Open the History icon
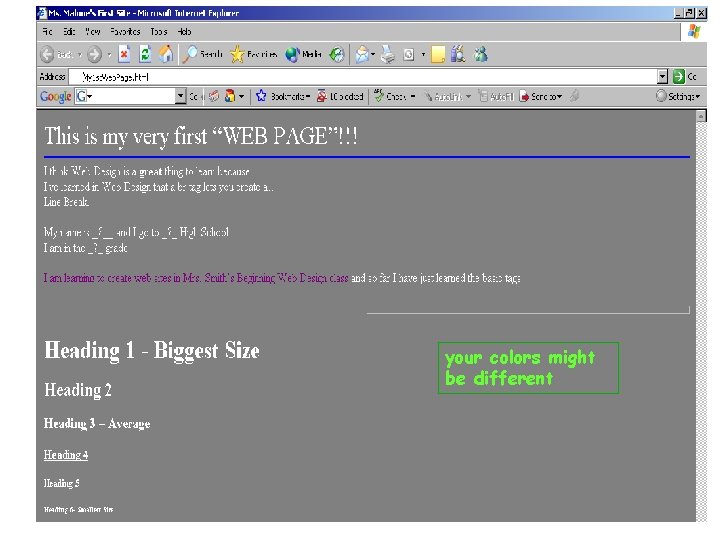 [x=337, y=55]
